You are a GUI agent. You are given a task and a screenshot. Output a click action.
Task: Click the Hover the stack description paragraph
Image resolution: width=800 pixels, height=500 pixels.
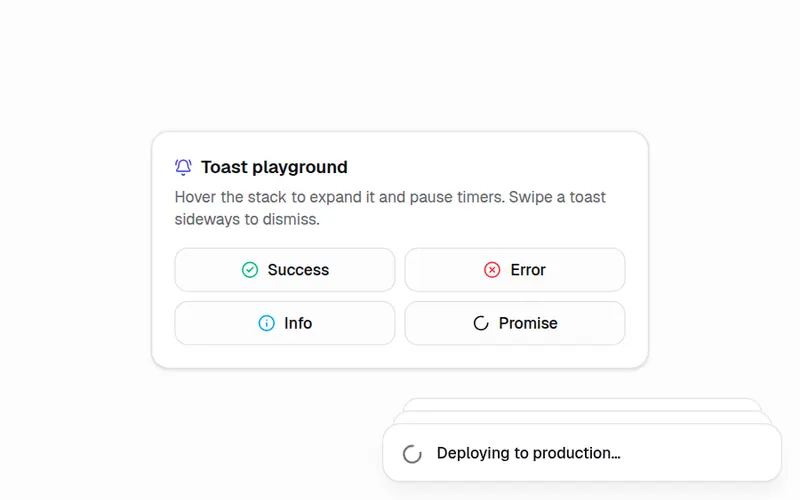390,208
